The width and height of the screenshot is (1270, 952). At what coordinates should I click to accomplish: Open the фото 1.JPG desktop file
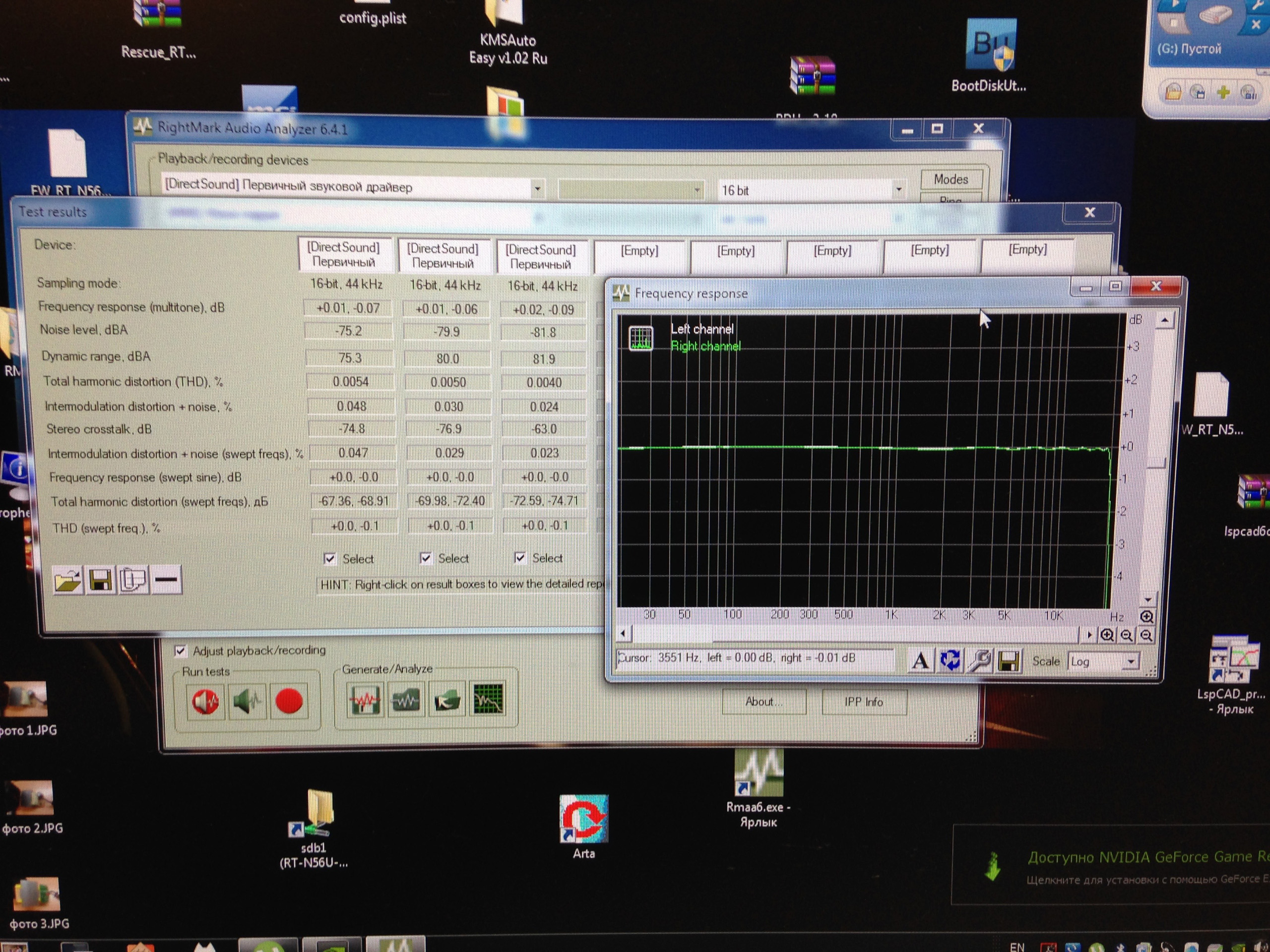pos(26,708)
